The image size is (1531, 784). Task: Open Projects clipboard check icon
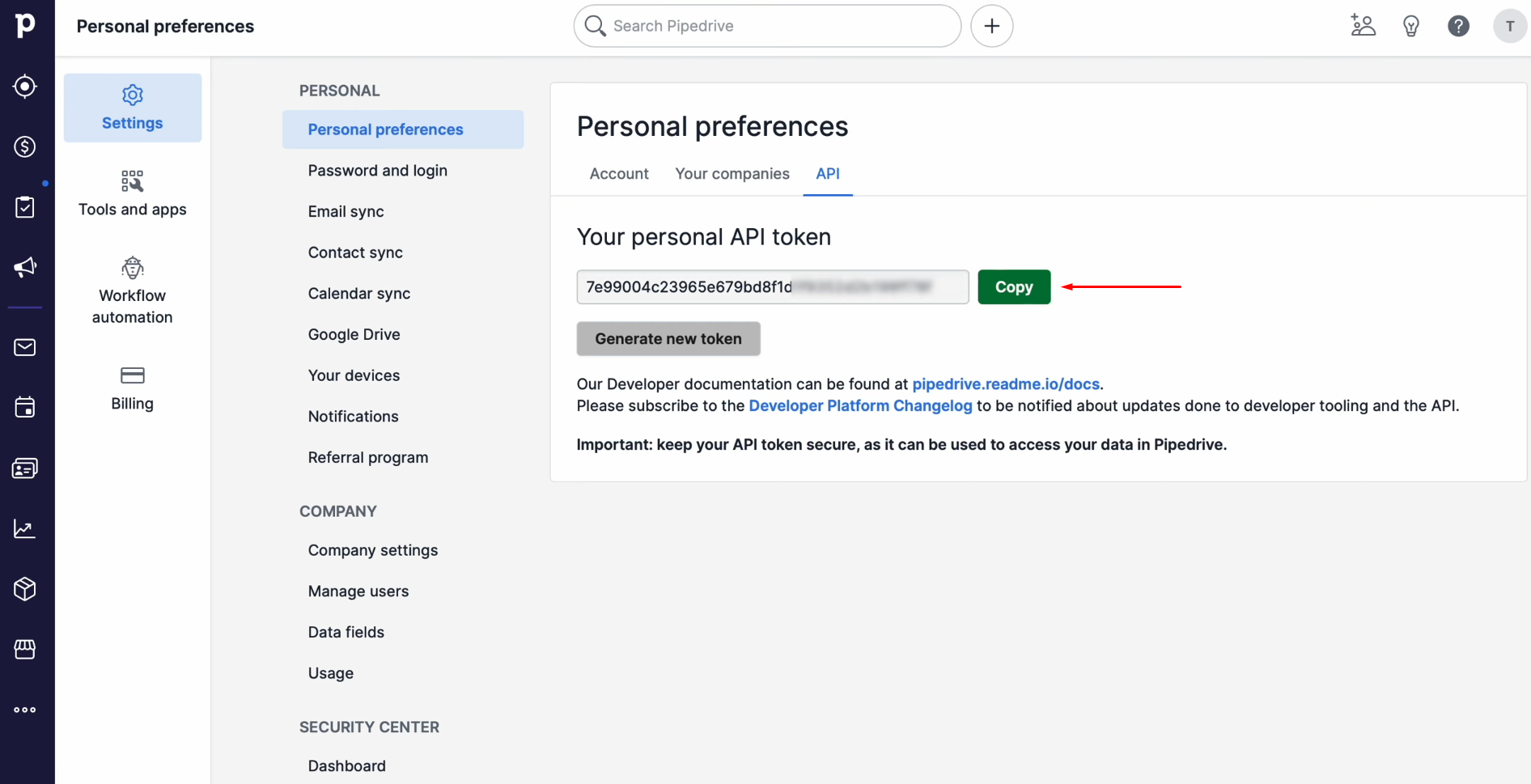click(x=25, y=207)
